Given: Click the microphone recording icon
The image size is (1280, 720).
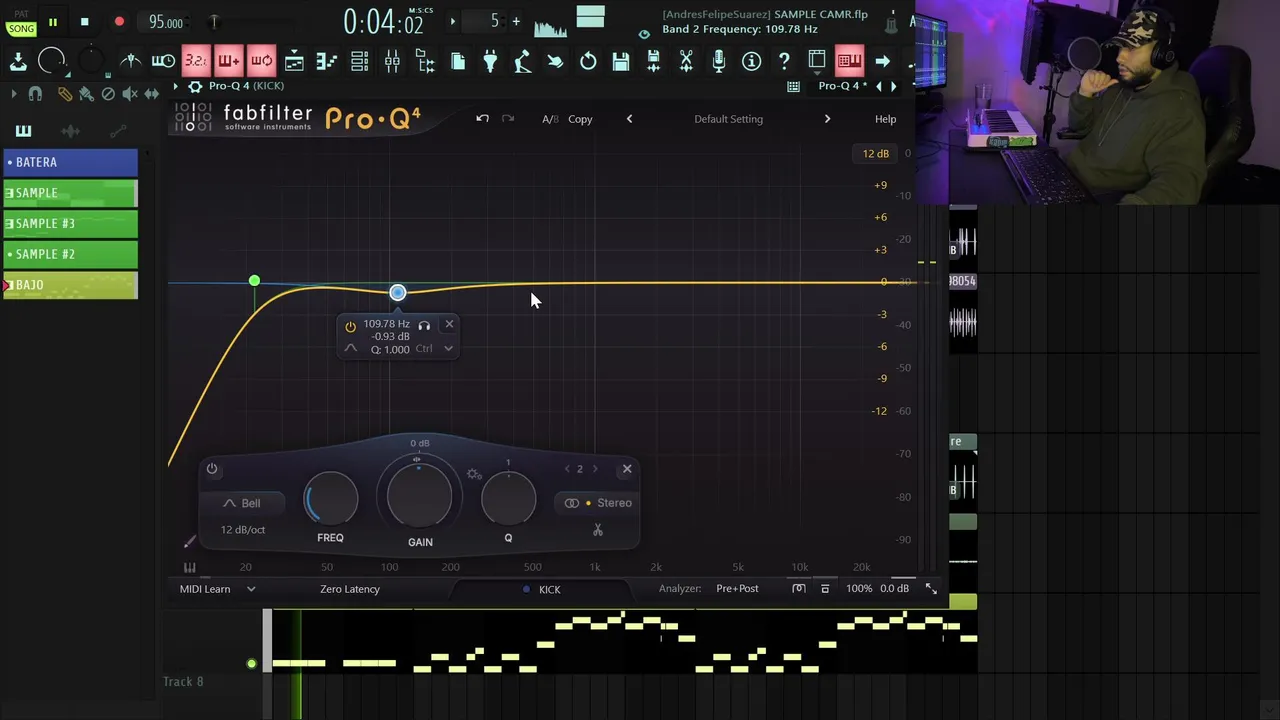Looking at the screenshot, I should pyautogui.click(x=718, y=61).
